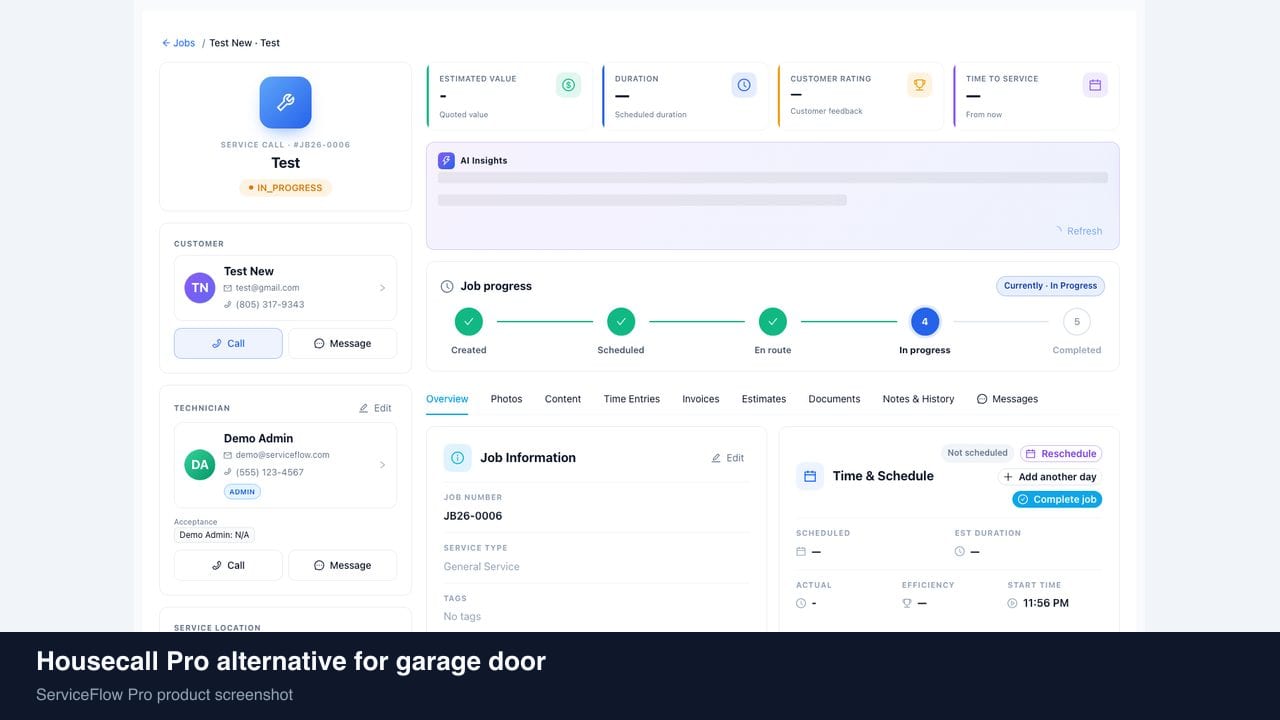
Task: Click the Currently In Progress badge
Action: click(1050, 286)
